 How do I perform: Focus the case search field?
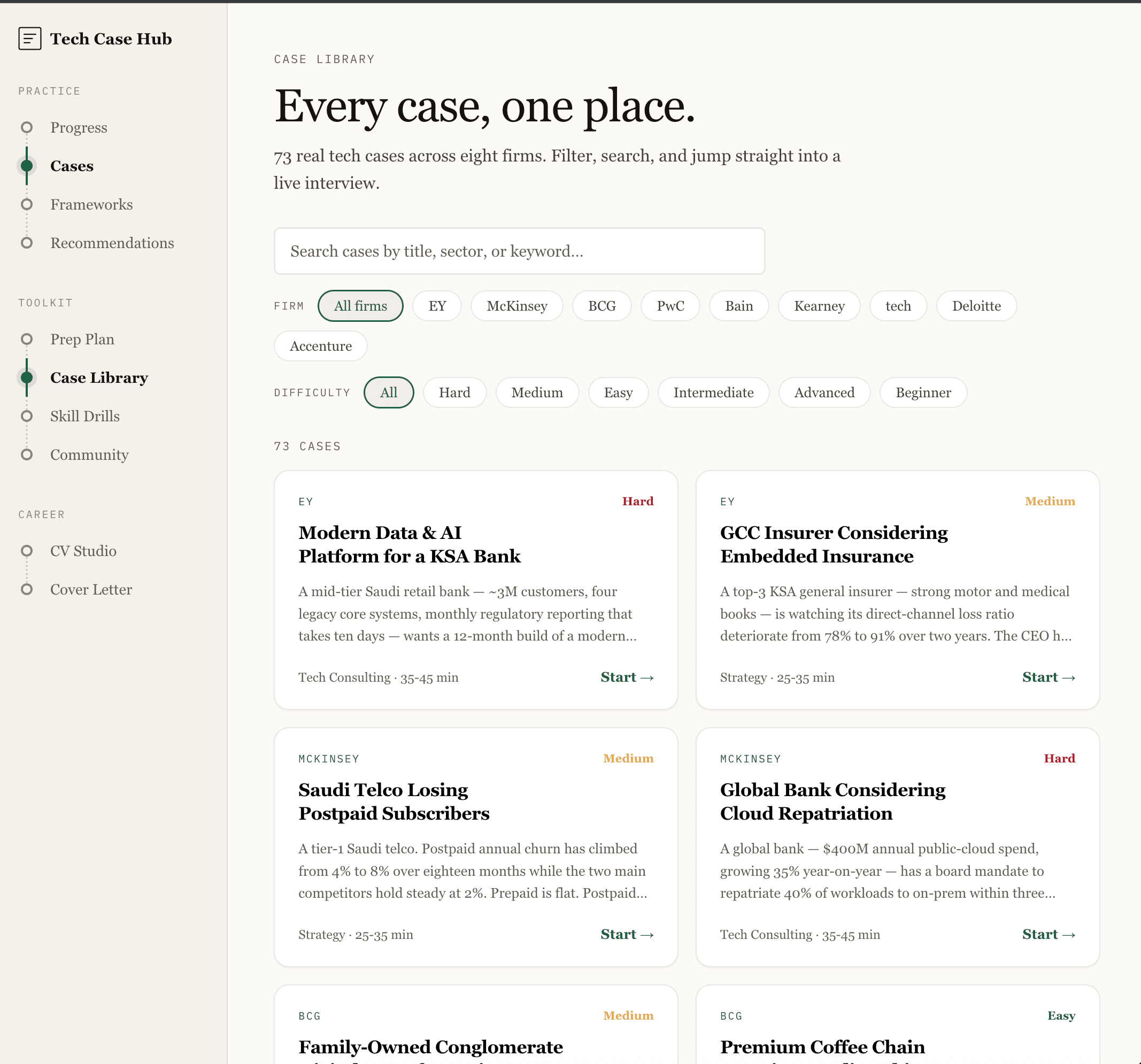519,251
